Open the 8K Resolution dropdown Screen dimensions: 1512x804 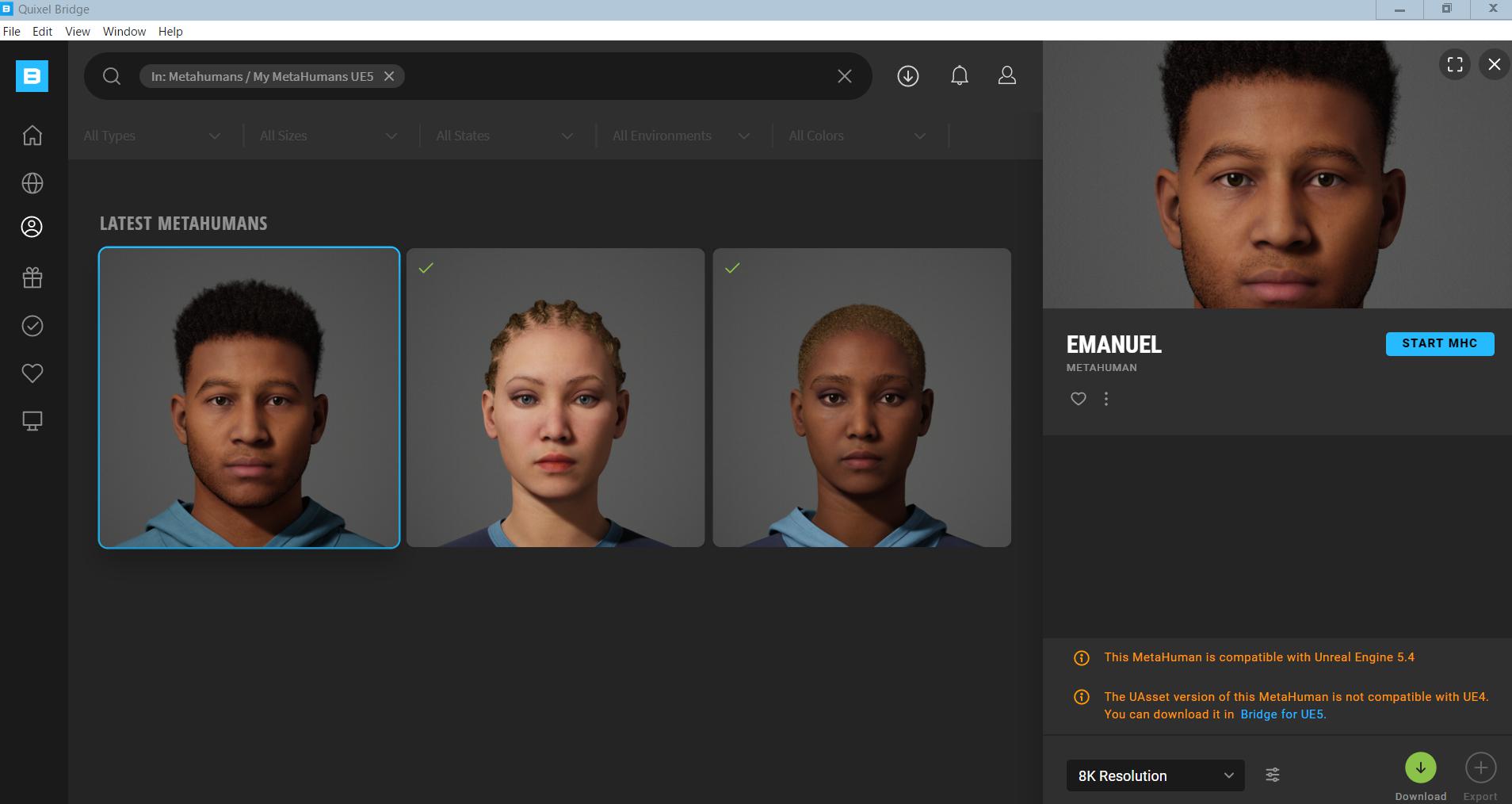pos(1155,775)
